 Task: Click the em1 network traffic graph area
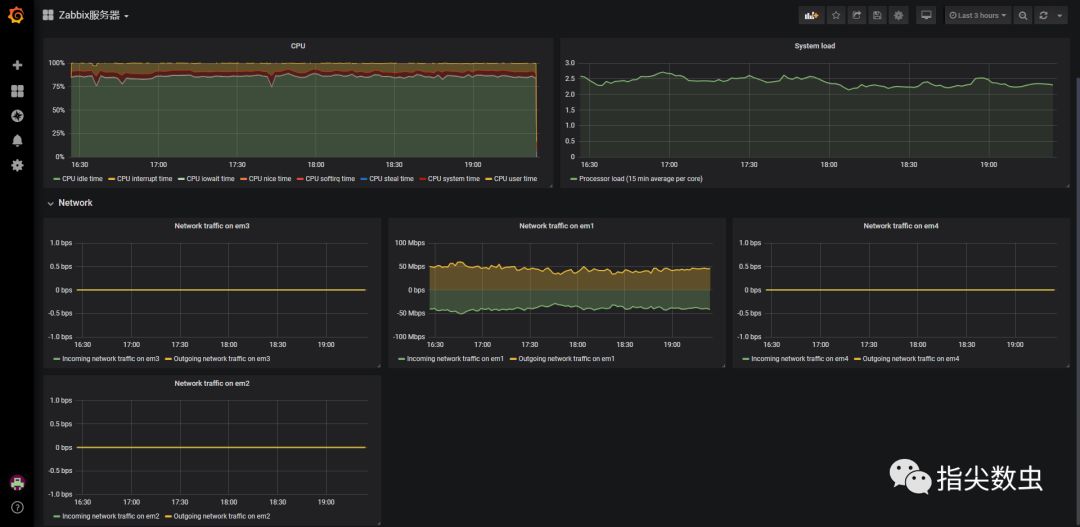tap(570, 289)
